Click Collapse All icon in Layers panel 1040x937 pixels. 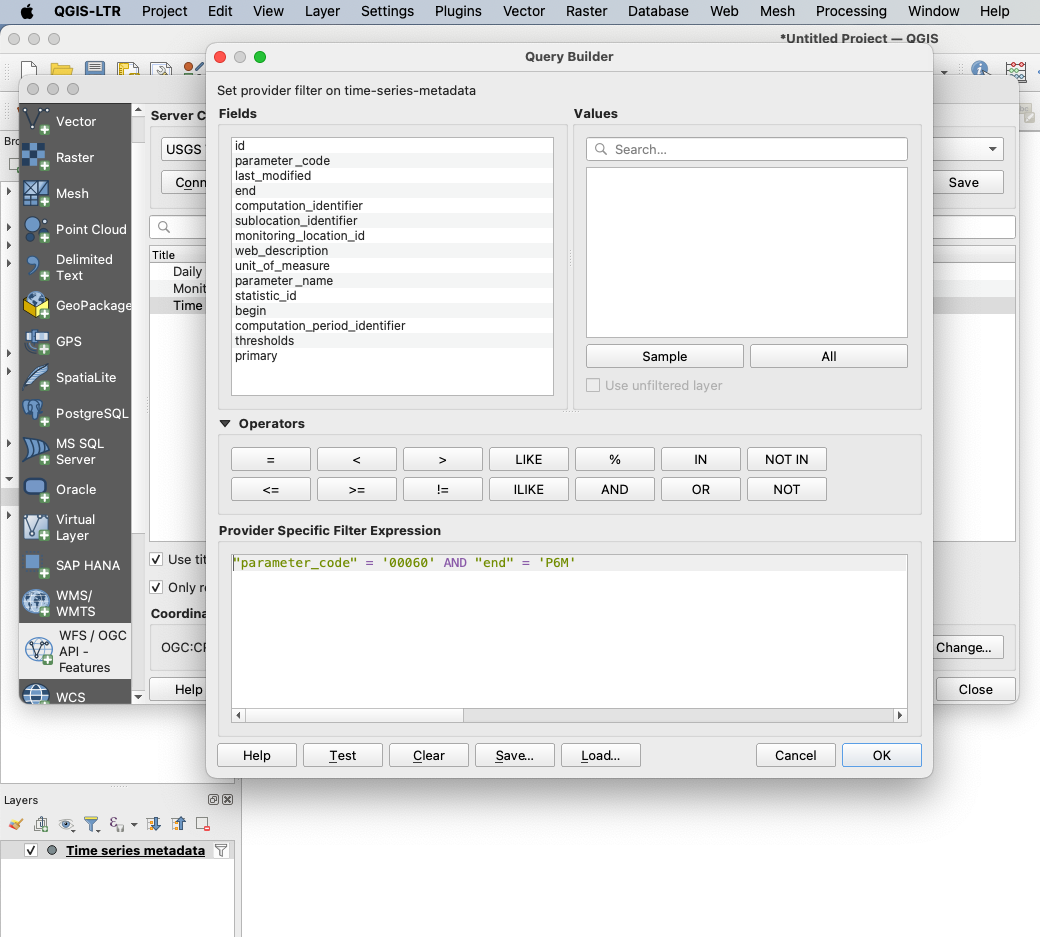pos(178,824)
